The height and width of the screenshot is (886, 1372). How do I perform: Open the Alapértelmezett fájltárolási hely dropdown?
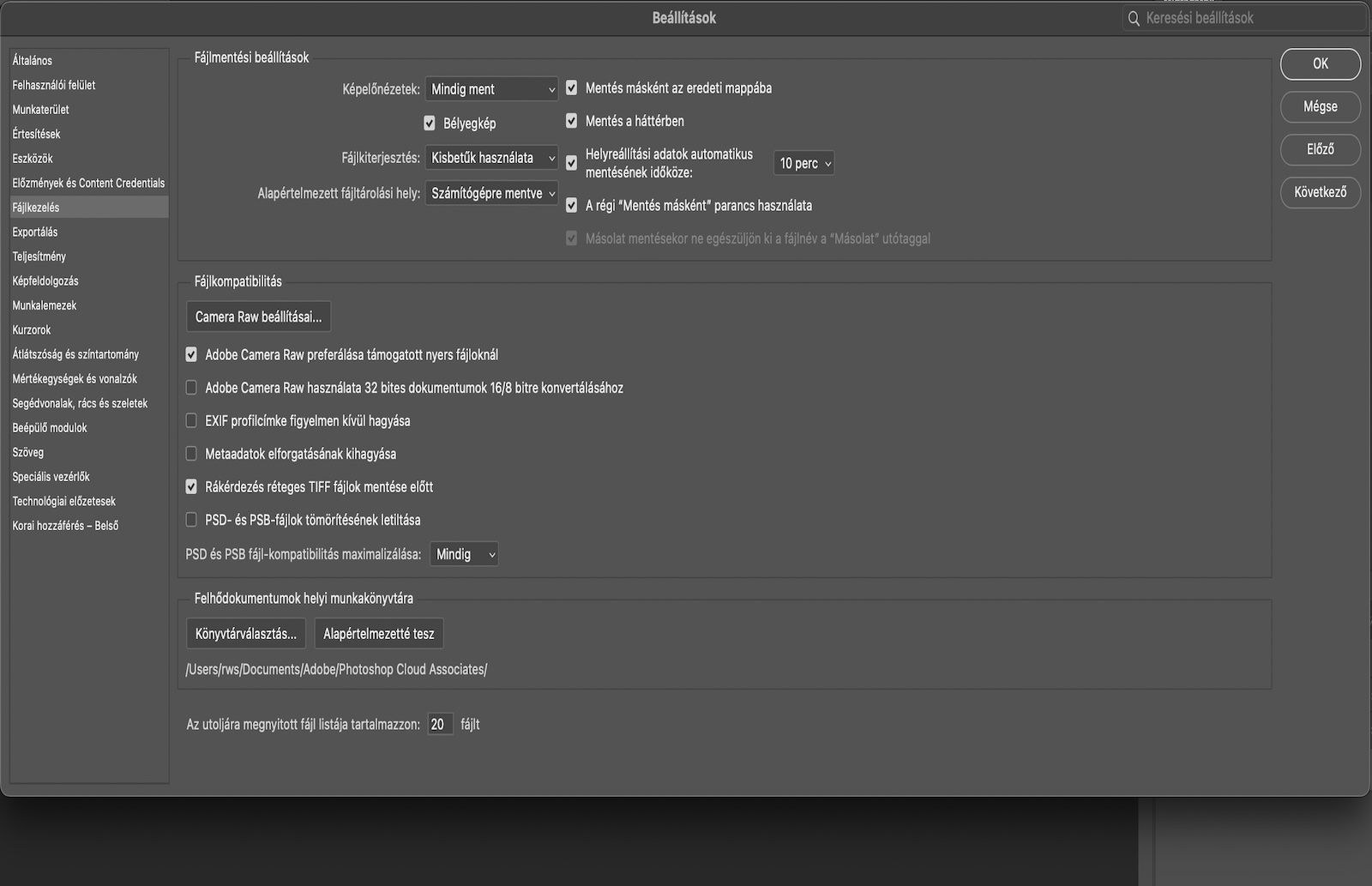point(490,193)
